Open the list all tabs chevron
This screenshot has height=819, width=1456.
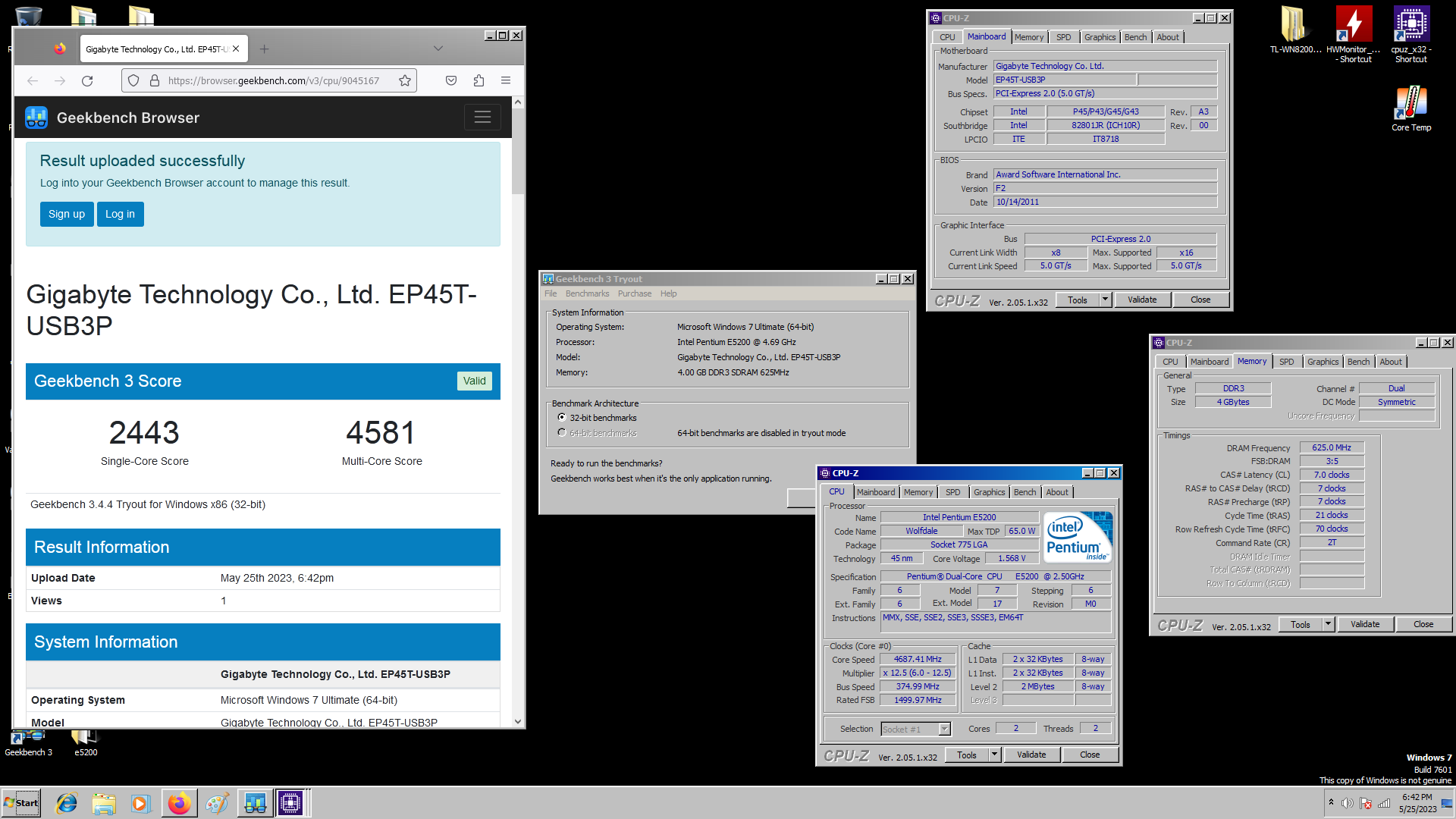pyautogui.click(x=438, y=49)
